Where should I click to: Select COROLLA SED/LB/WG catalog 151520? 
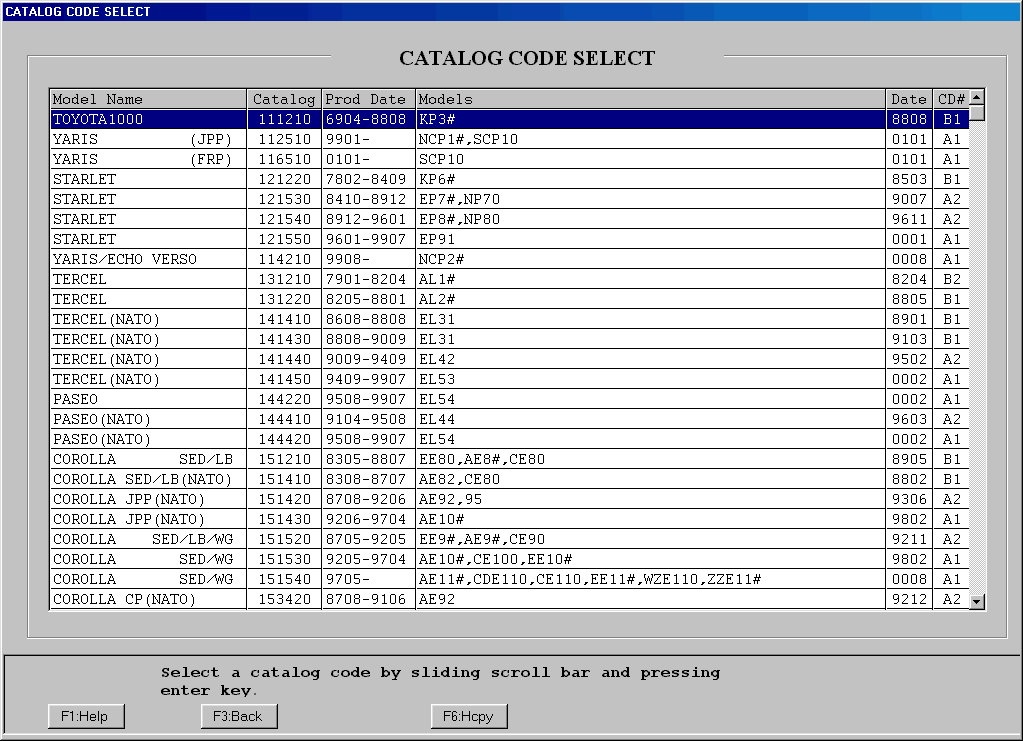[510, 539]
